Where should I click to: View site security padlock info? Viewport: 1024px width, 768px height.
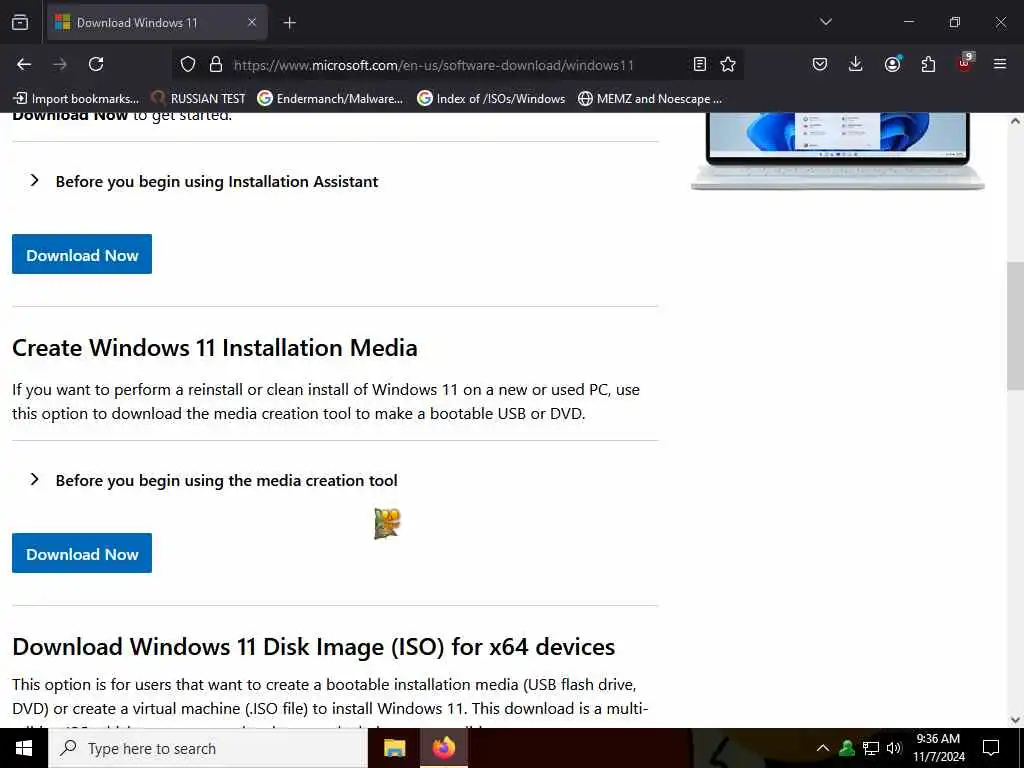(216, 65)
